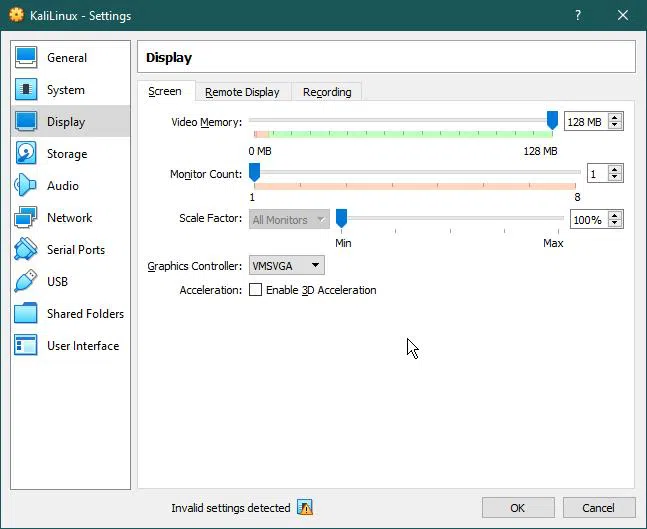Screen dimensions: 647x529
Task: Select the Audio label in sidebar
Action: pyautogui.click(x=63, y=185)
